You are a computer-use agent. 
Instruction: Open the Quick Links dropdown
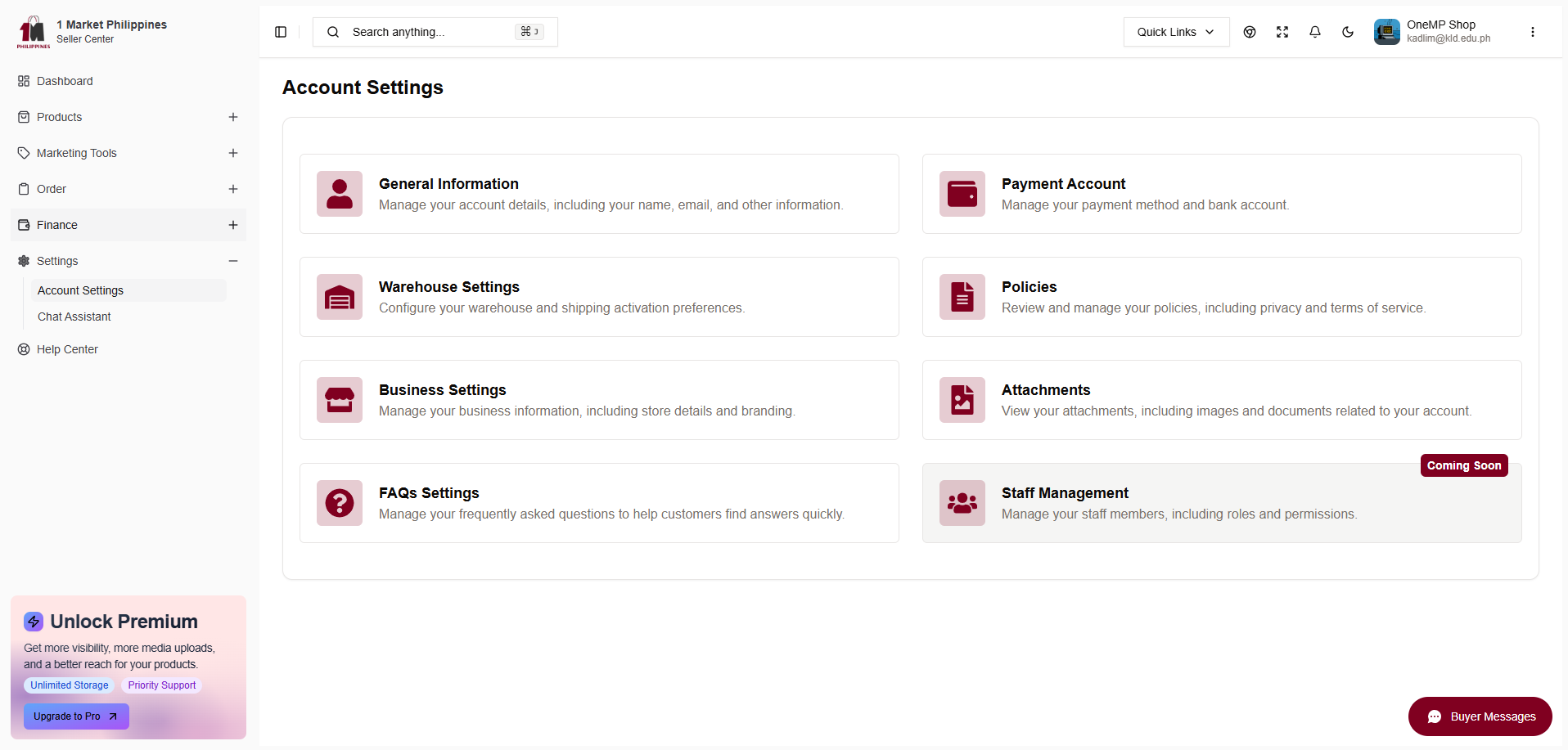[1175, 32]
